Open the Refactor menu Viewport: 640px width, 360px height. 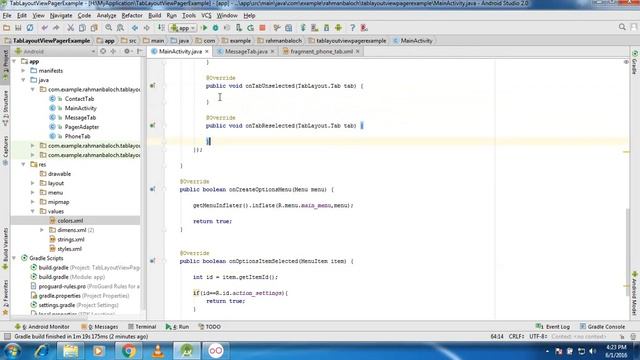click(132, 16)
